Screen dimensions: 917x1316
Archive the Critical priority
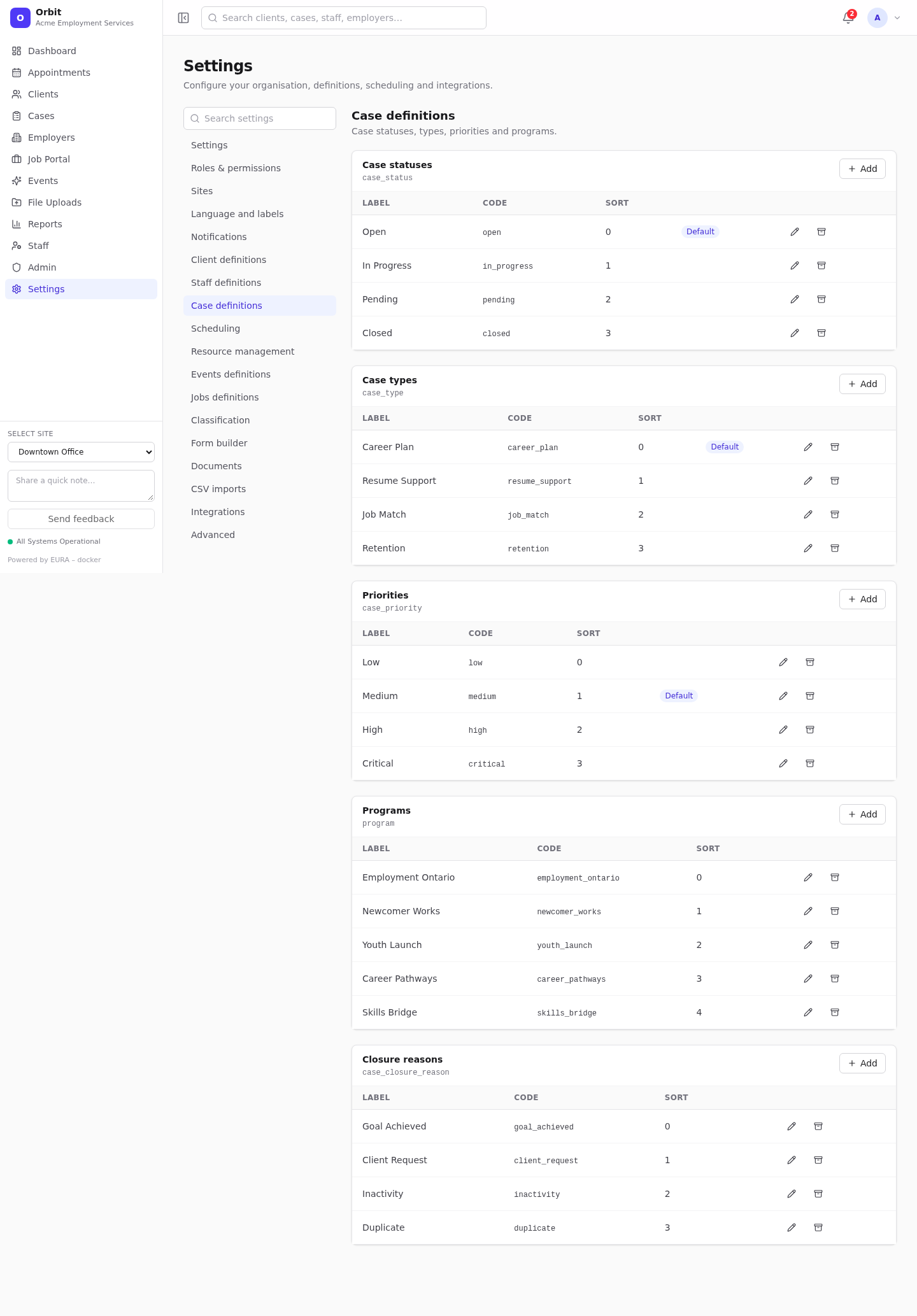[810, 763]
